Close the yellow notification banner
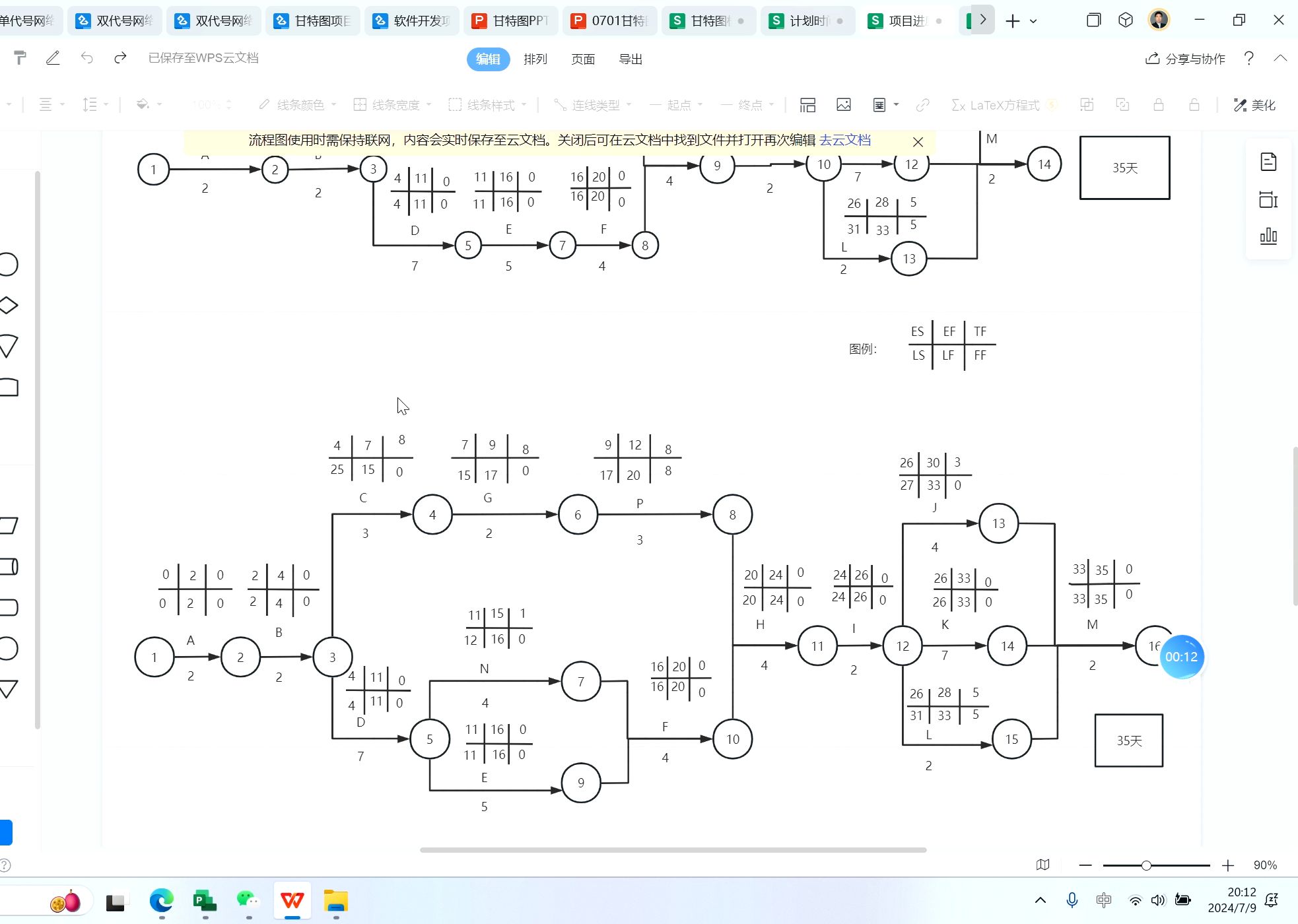The image size is (1298, 924). pyautogui.click(x=917, y=142)
